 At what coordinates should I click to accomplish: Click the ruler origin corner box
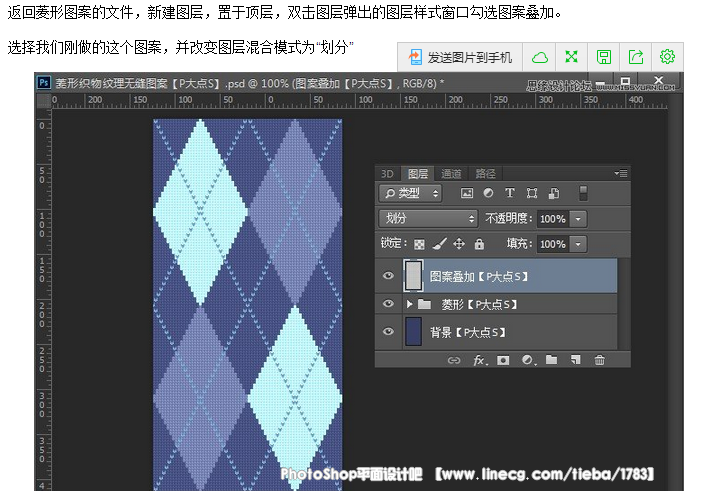[44, 100]
